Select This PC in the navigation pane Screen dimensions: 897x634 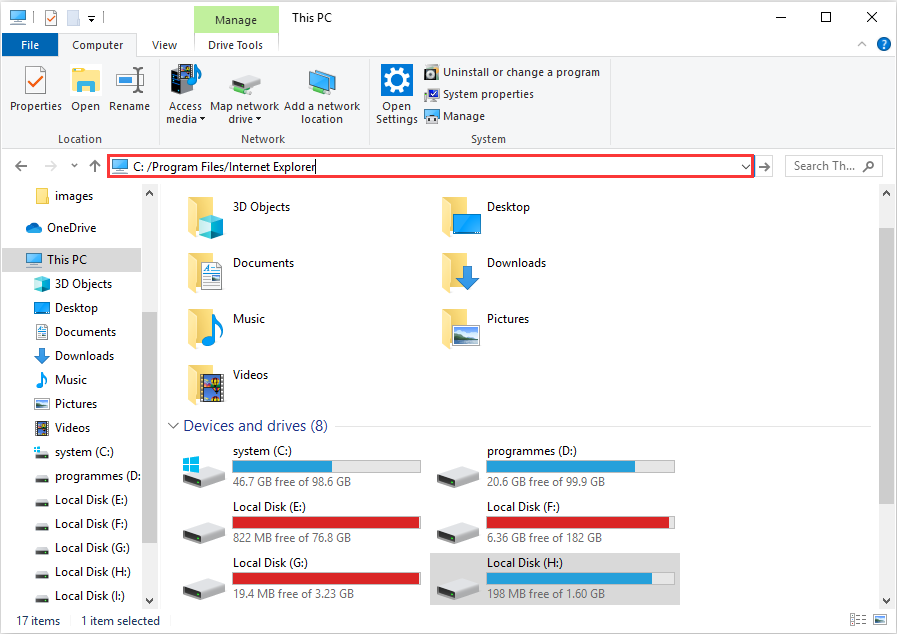[72, 260]
